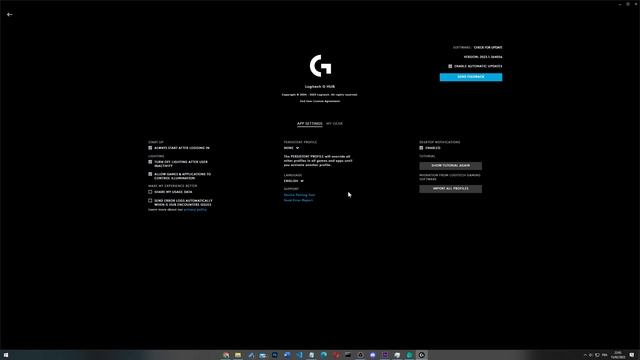Viewport: 640px width, 360px height.
Task: Enable Share My Usage Data checkbox
Action: pyautogui.click(x=150, y=192)
